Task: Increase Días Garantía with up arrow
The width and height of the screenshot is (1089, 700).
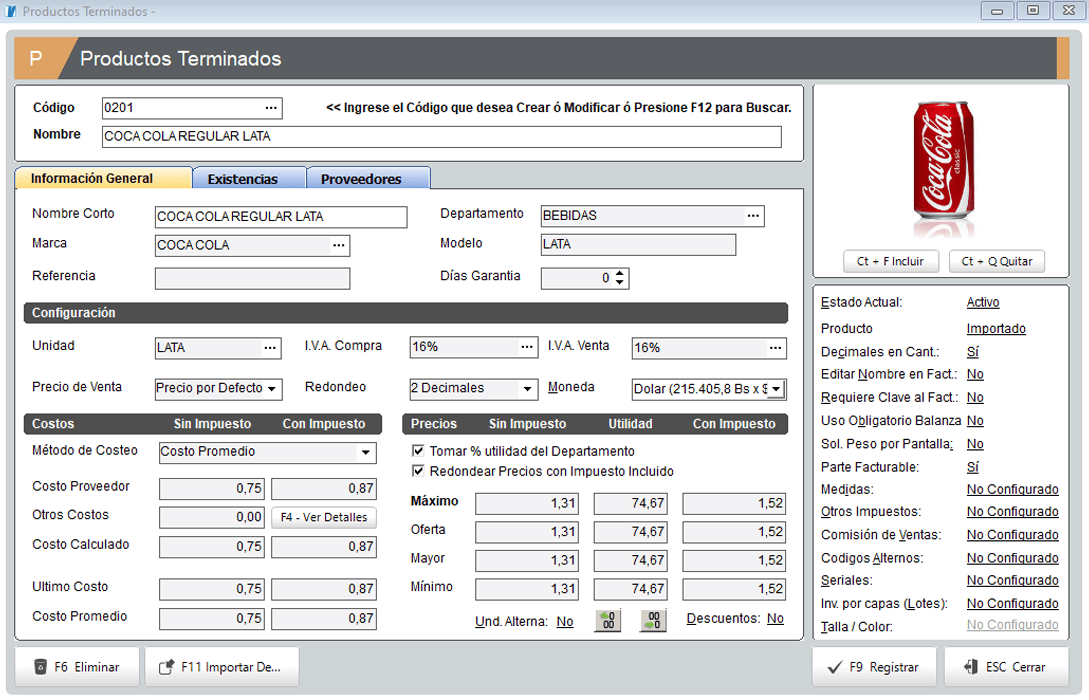Action: click(x=620, y=274)
